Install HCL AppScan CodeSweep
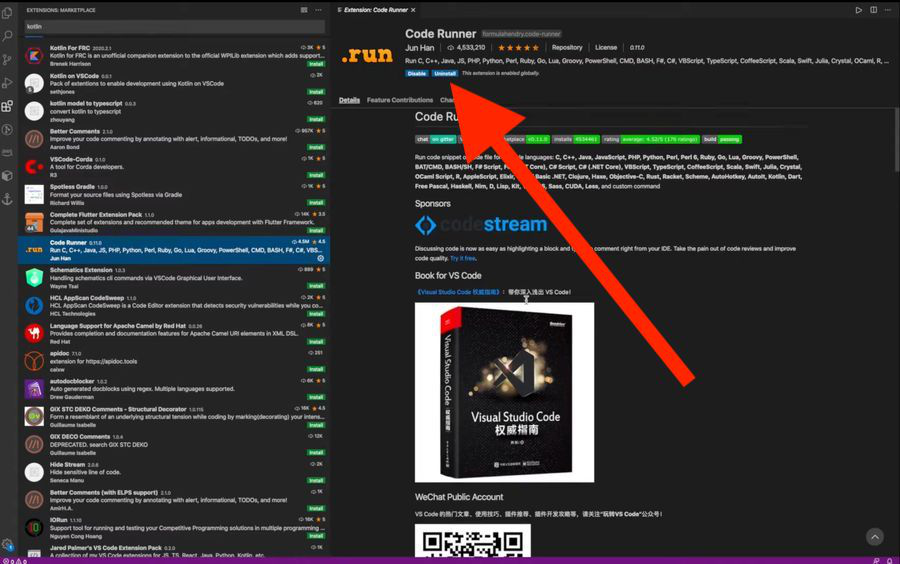 click(x=316, y=314)
